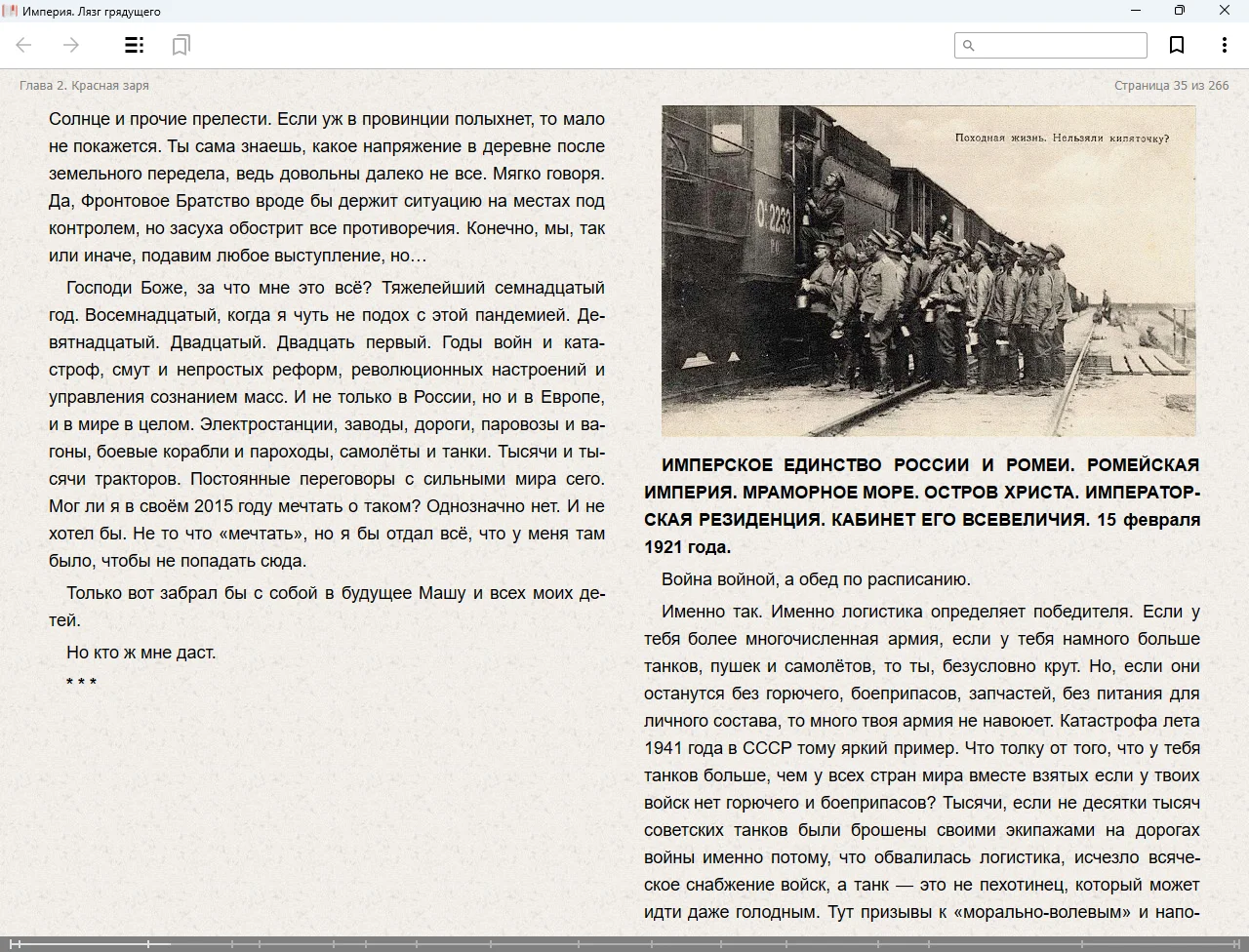
Task: Click the reading progress bar at bottom
Action: 624,943
